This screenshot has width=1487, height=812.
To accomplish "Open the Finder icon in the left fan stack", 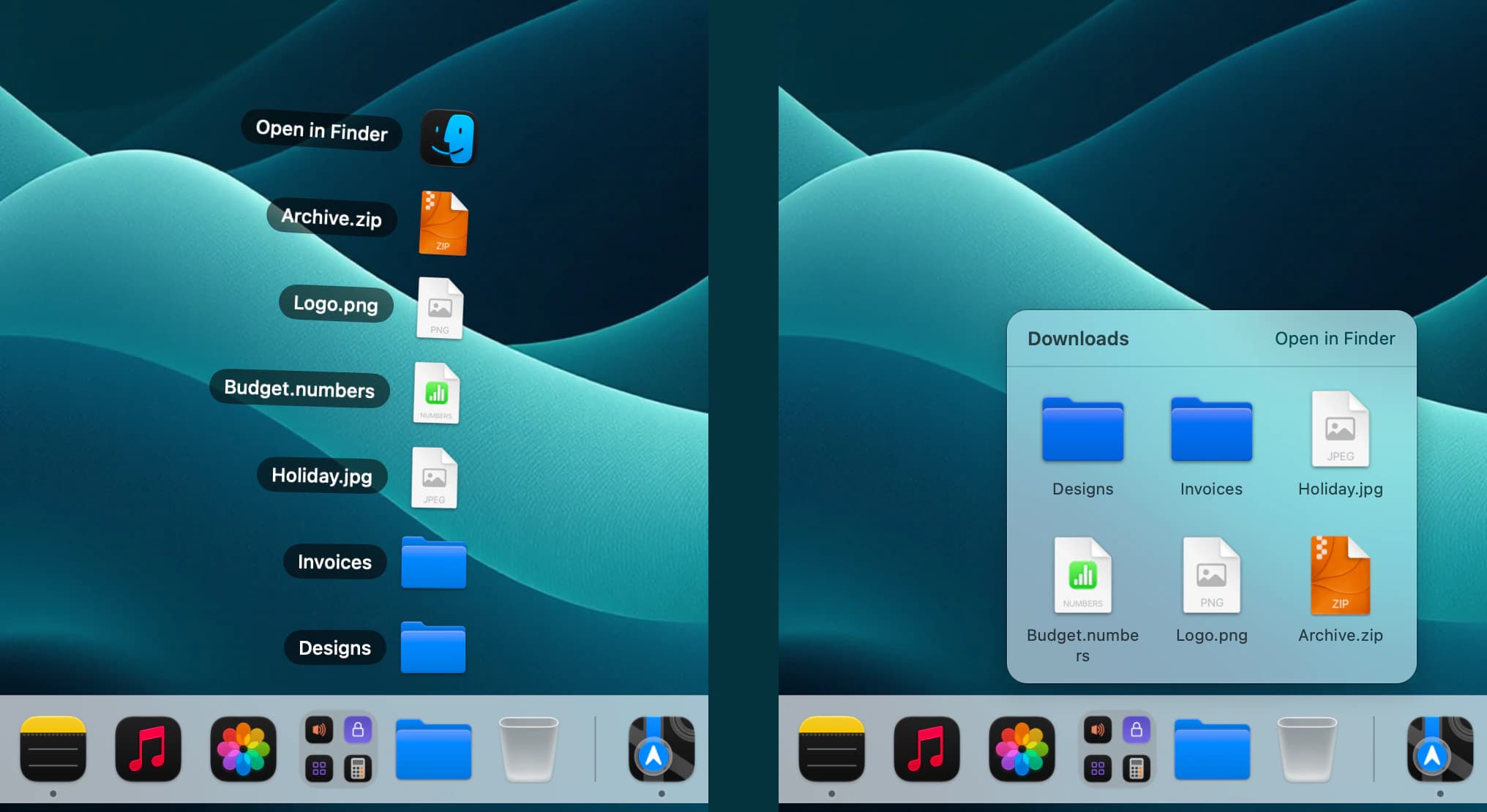I will 449,138.
